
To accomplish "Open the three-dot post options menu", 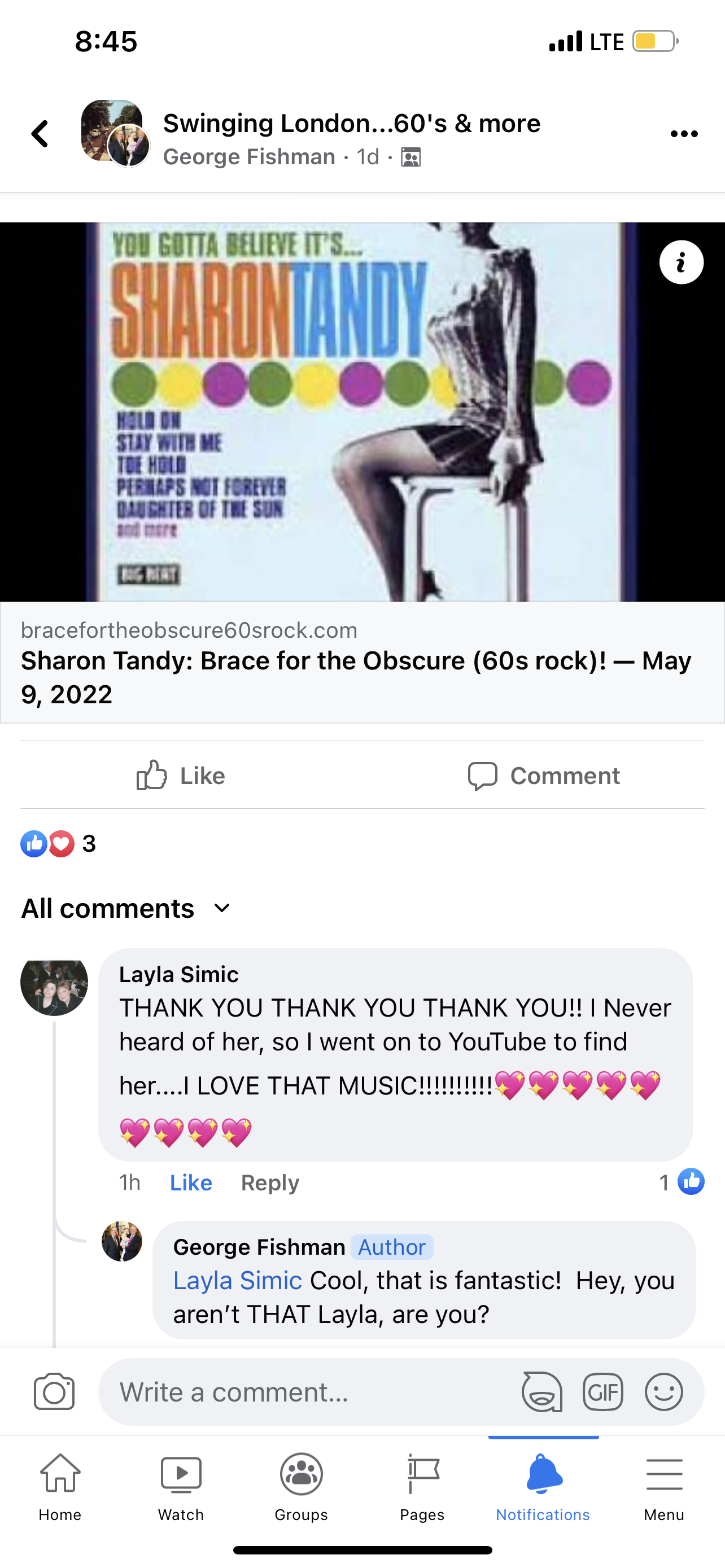I will (684, 134).
